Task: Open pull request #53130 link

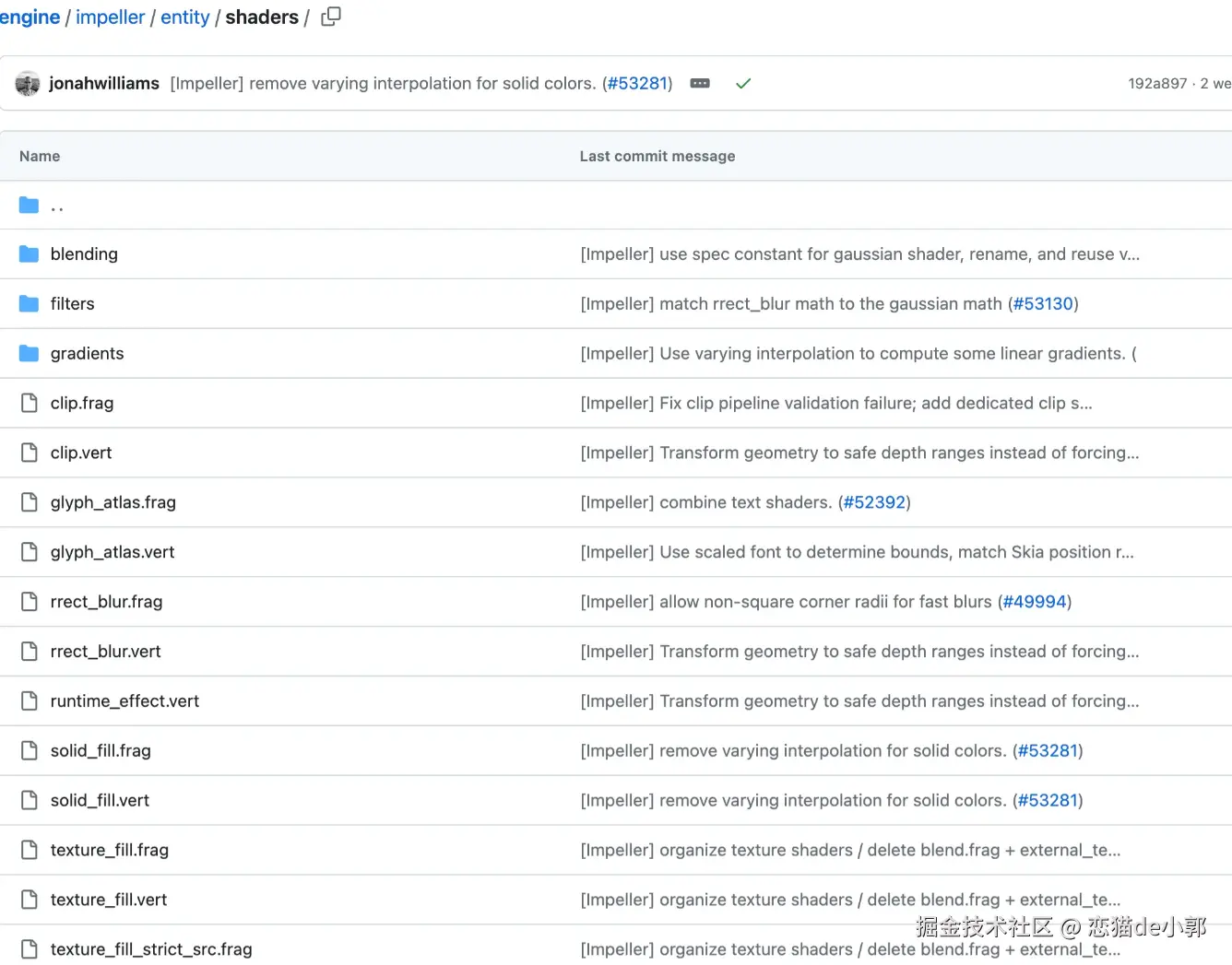Action: 1043,304
